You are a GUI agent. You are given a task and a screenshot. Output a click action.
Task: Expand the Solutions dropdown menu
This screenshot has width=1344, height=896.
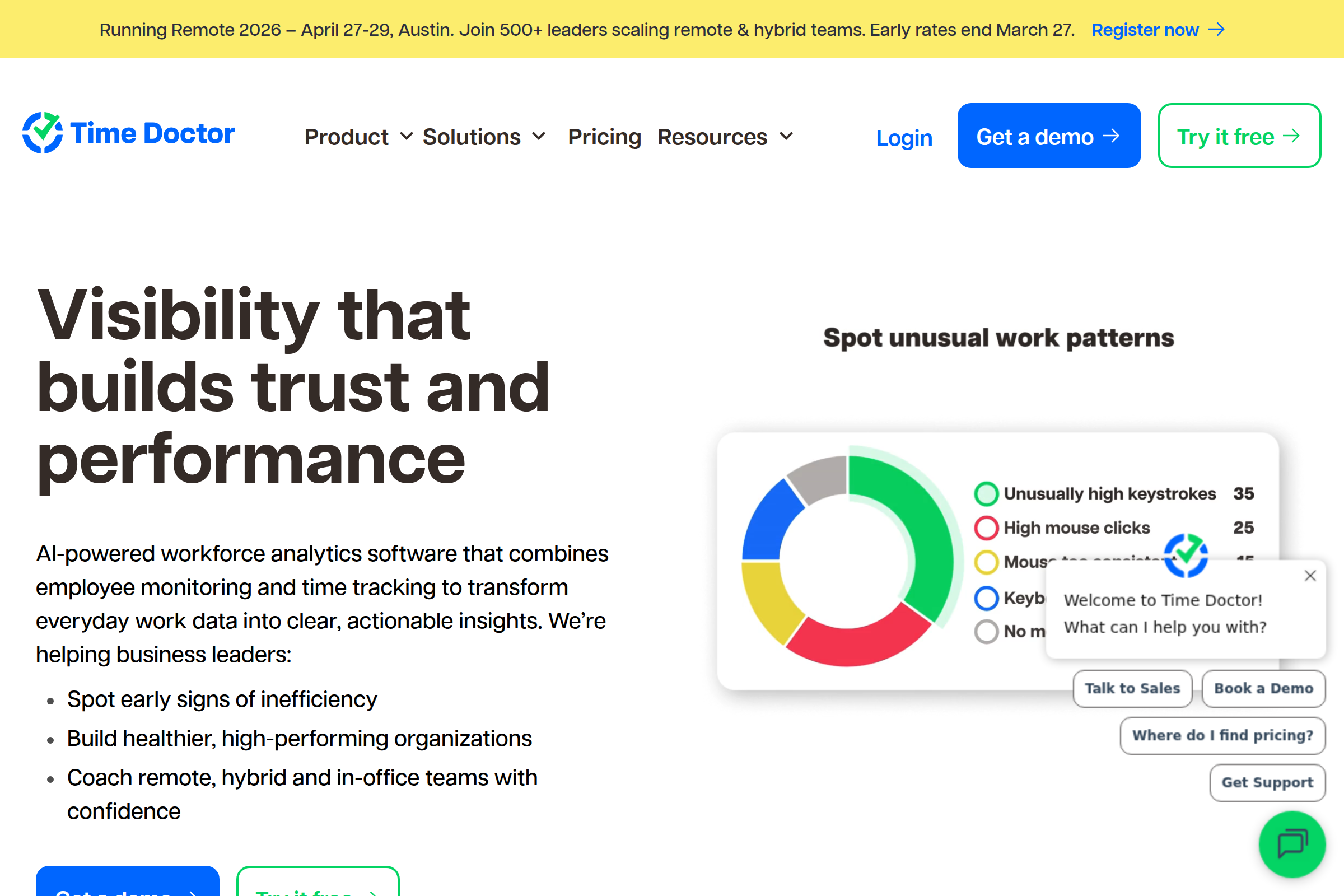tap(483, 137)
